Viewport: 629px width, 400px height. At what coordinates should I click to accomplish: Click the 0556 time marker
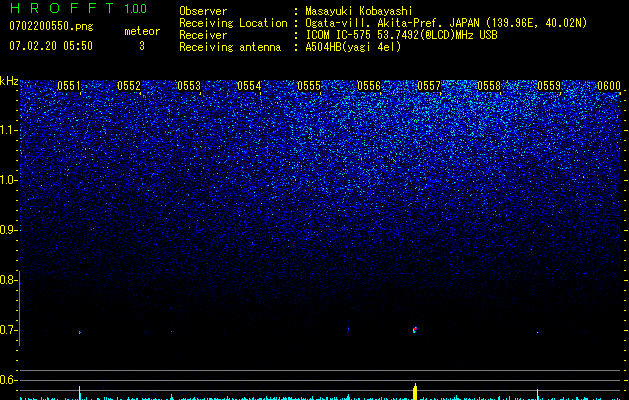[369, 86]
